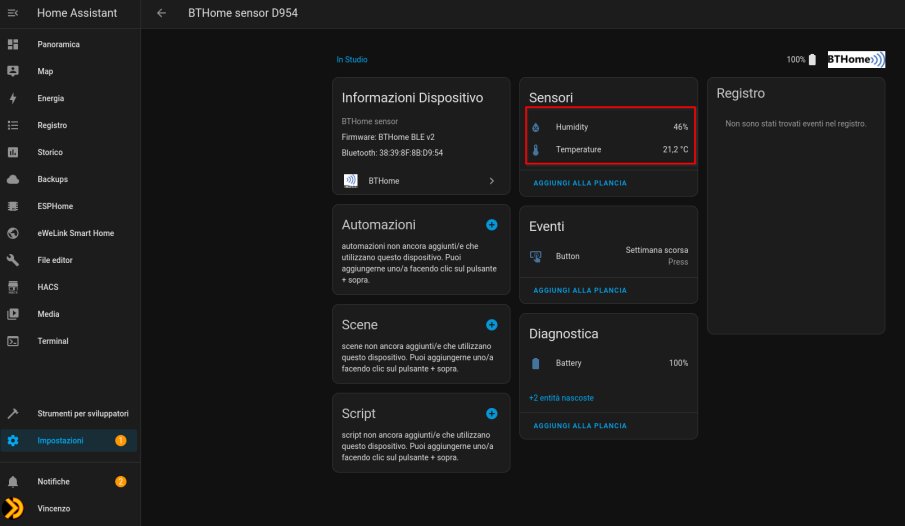
Task: Click Aggiungi alla plancia under Sensori
Action: [579, 183]
